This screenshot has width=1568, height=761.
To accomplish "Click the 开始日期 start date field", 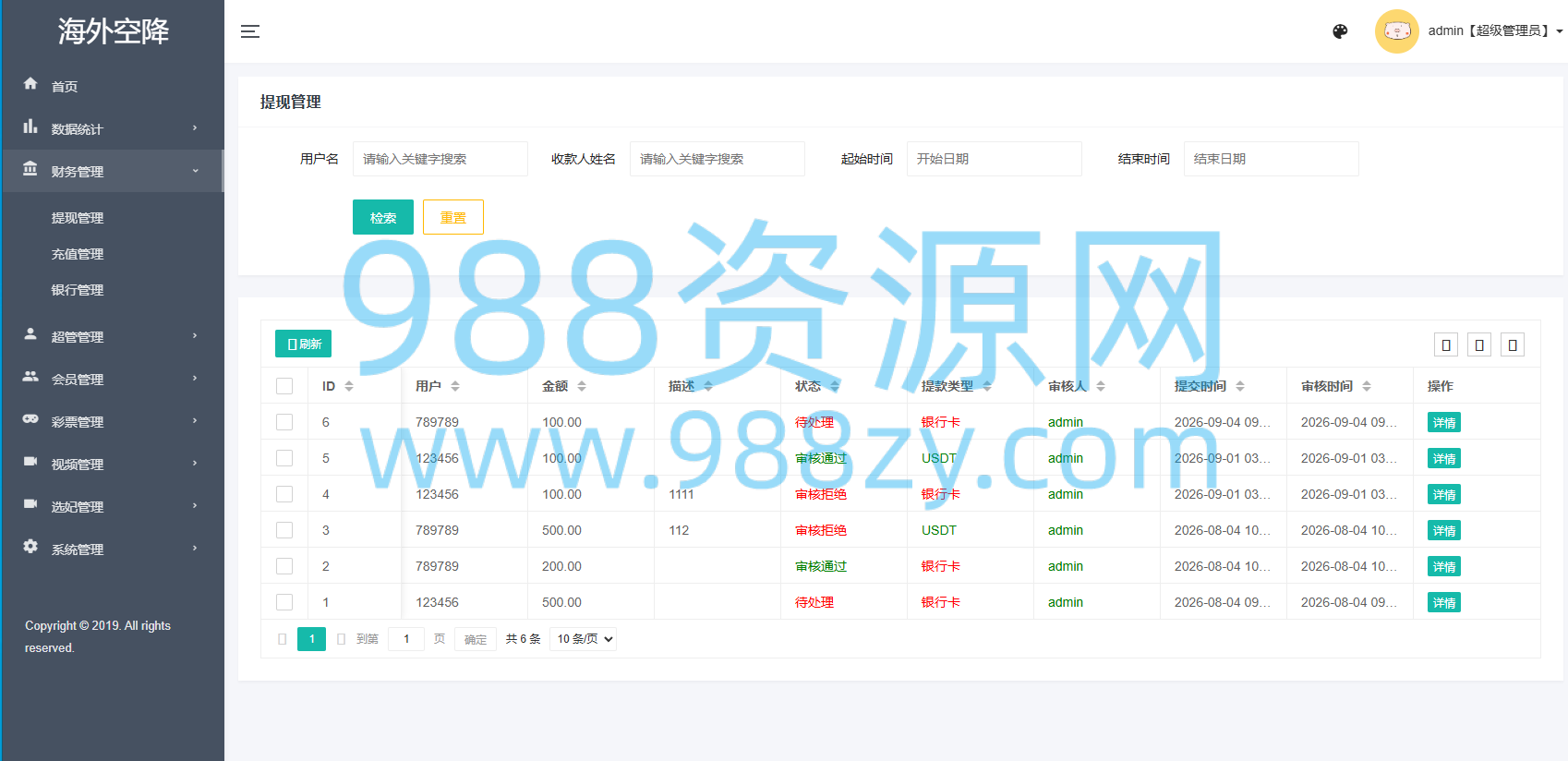I will (x=995, y=159).
